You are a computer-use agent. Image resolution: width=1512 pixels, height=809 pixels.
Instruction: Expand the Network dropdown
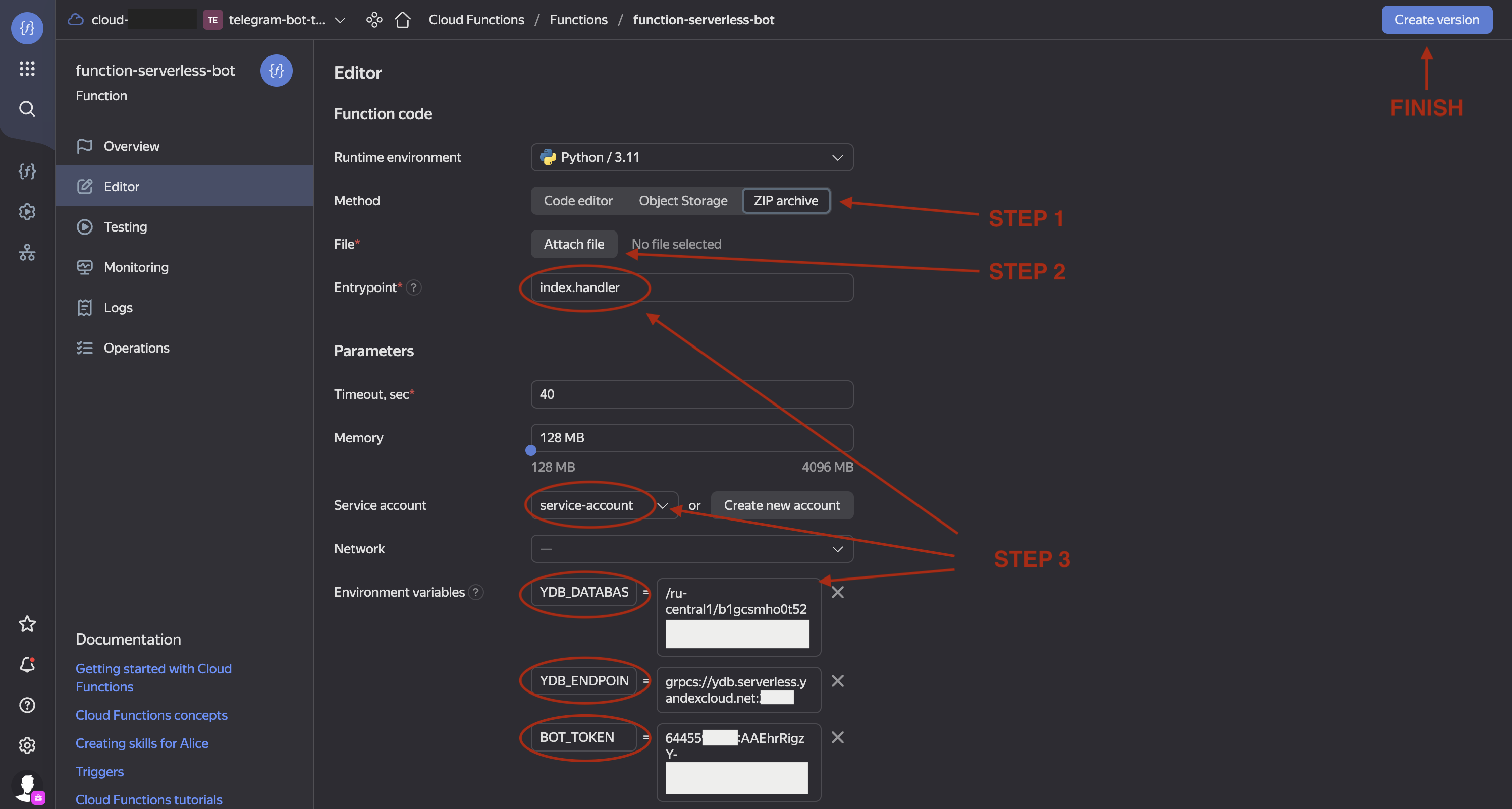[691, 549]
